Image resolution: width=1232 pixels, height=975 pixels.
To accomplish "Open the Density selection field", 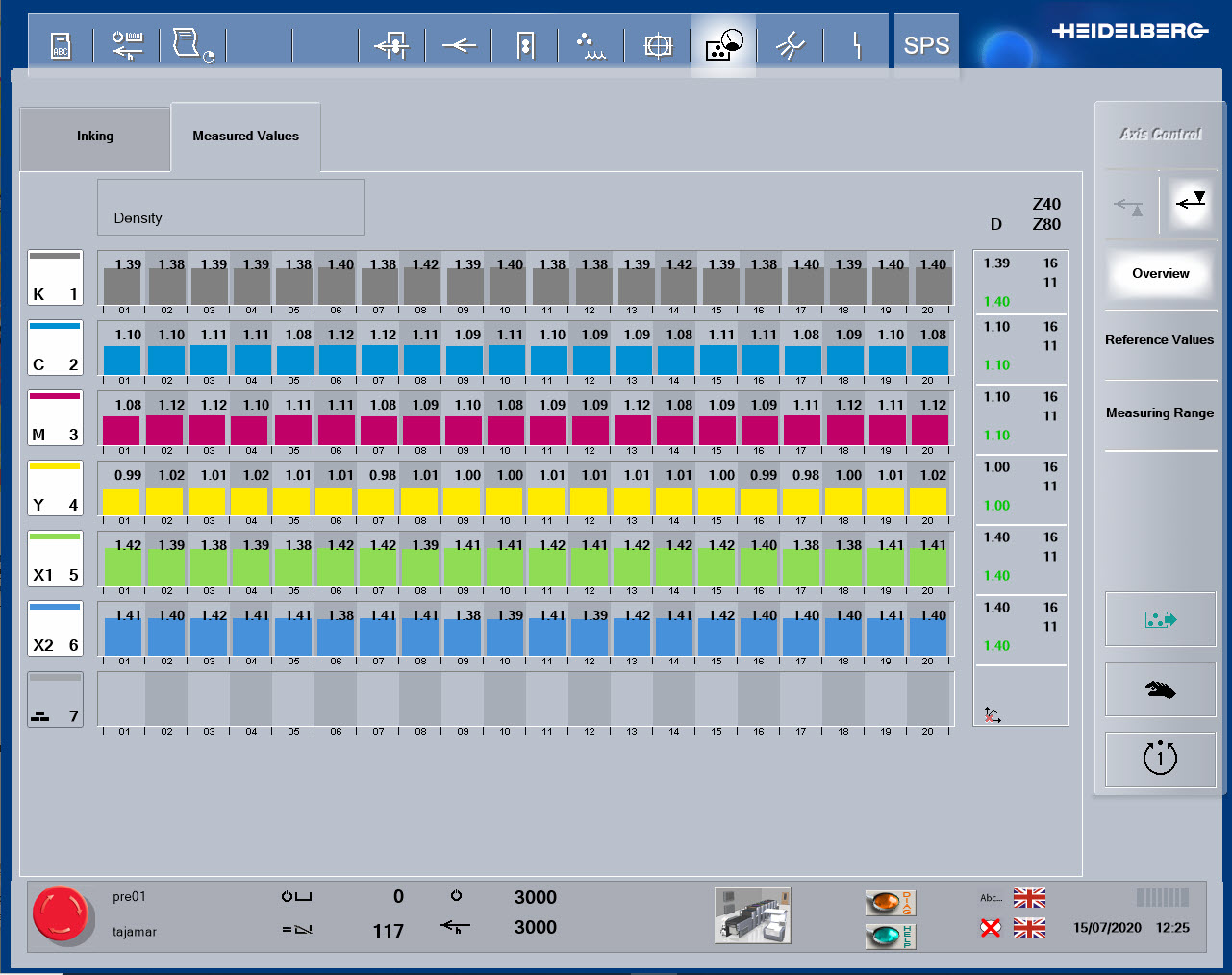I will 230,208.
